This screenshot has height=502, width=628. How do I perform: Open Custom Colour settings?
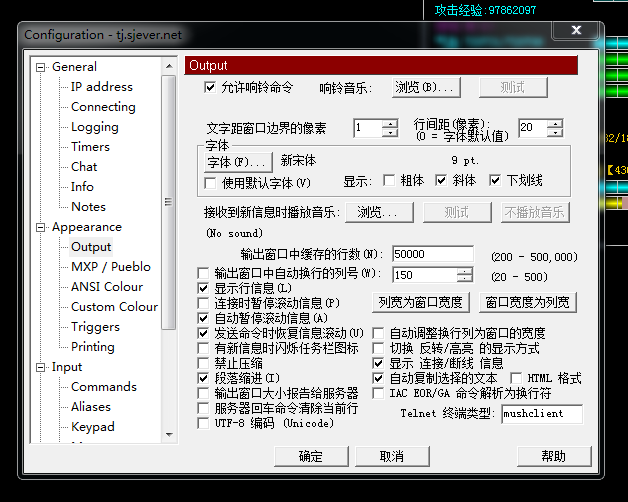(115, 307)
